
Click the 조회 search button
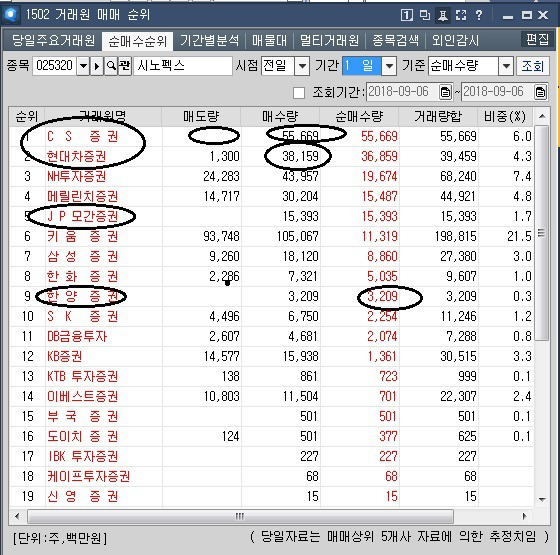[532, 66]
